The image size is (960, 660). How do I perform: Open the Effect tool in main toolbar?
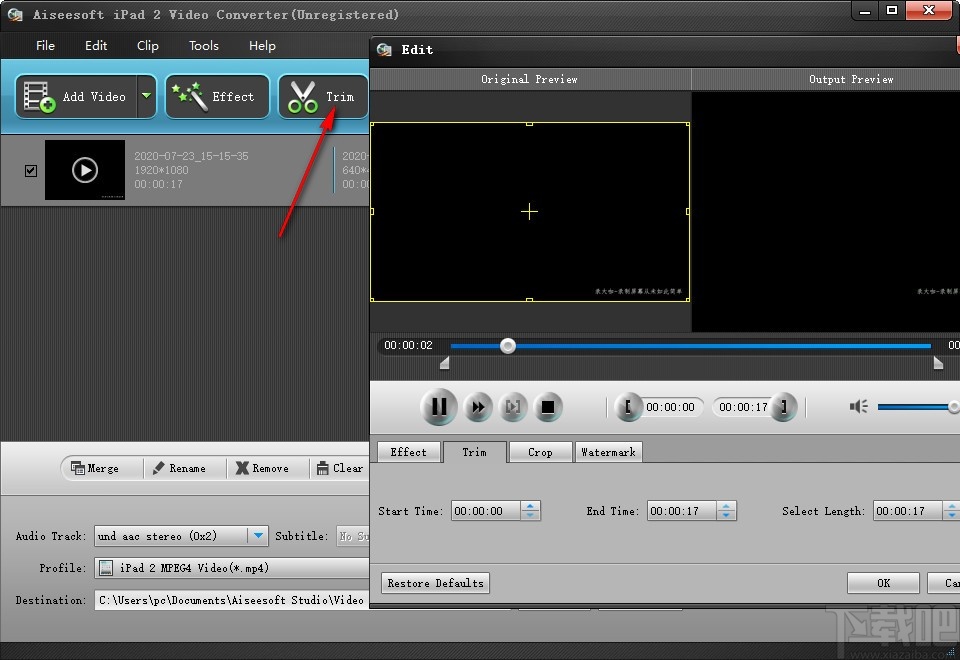pos(217,97)
